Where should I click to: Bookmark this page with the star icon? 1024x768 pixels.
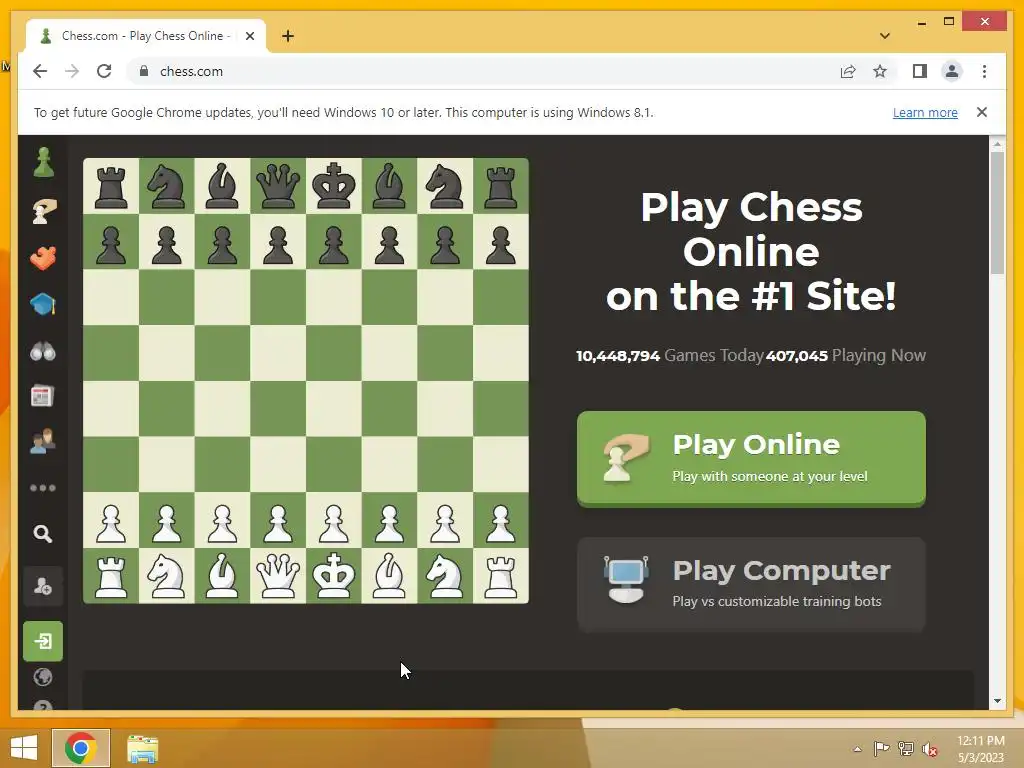(x=880, y=71)
